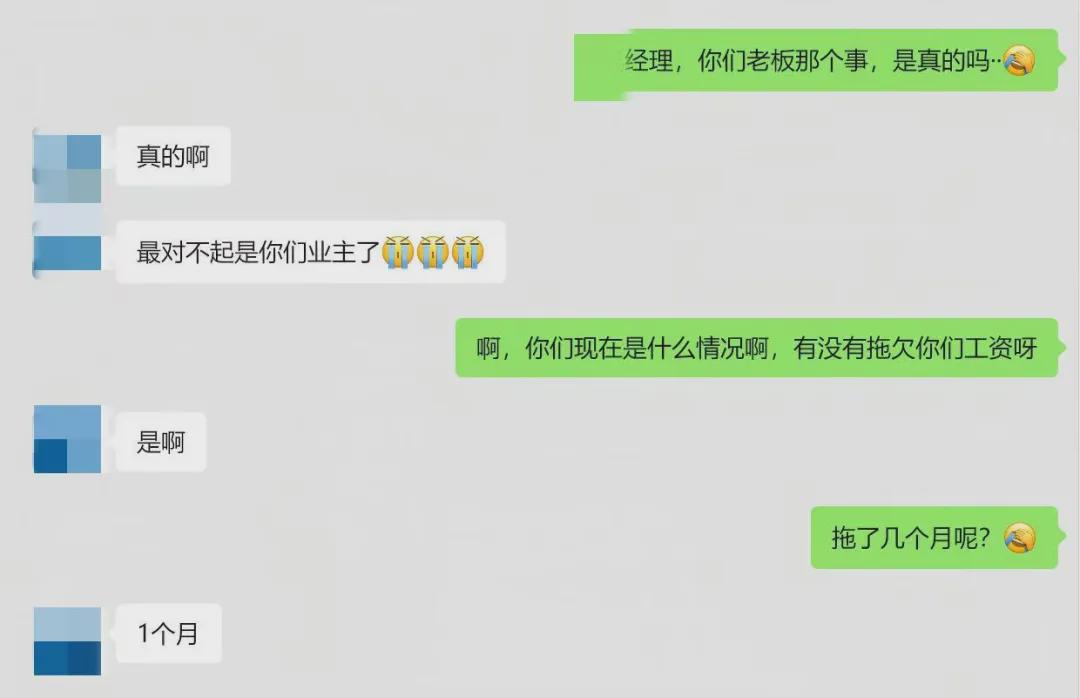The image size is (1080, 698).
Task: Click the text "最对不起是你们业主了"
Action: [x=258, y=252]
